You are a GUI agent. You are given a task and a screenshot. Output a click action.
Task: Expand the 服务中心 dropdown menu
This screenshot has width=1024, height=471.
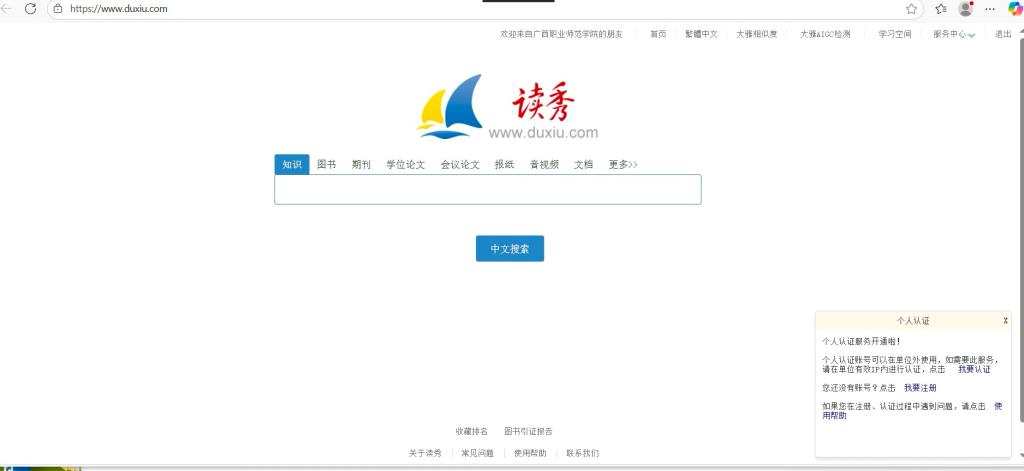953,34
